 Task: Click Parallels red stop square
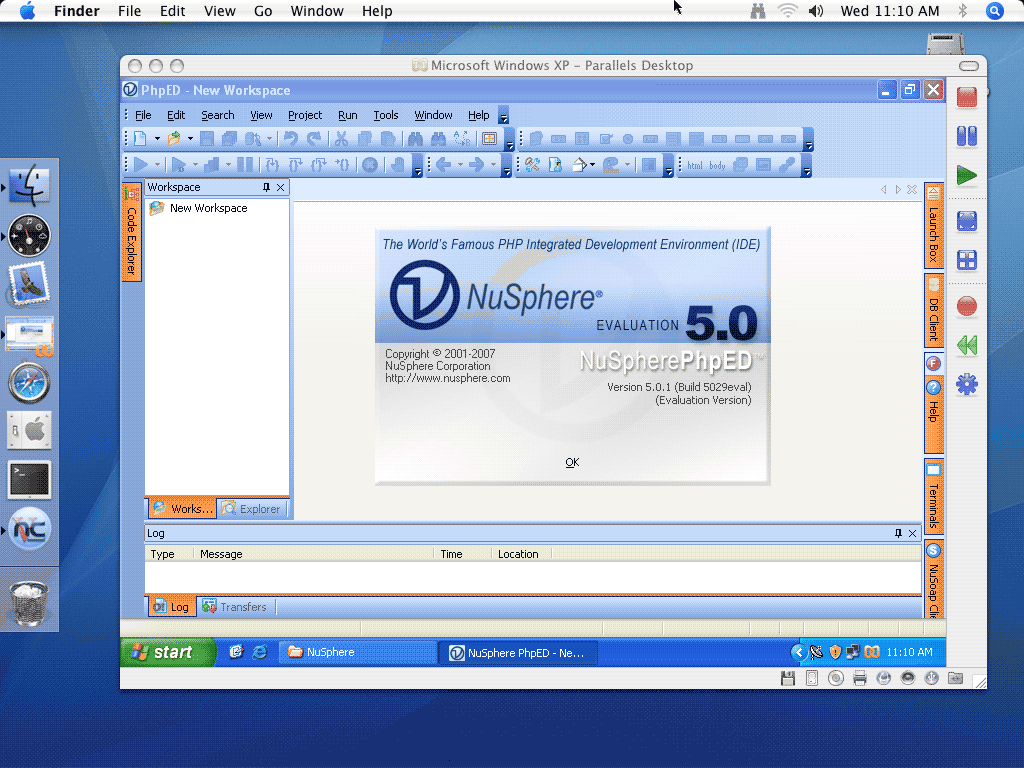tap(967, 97)
